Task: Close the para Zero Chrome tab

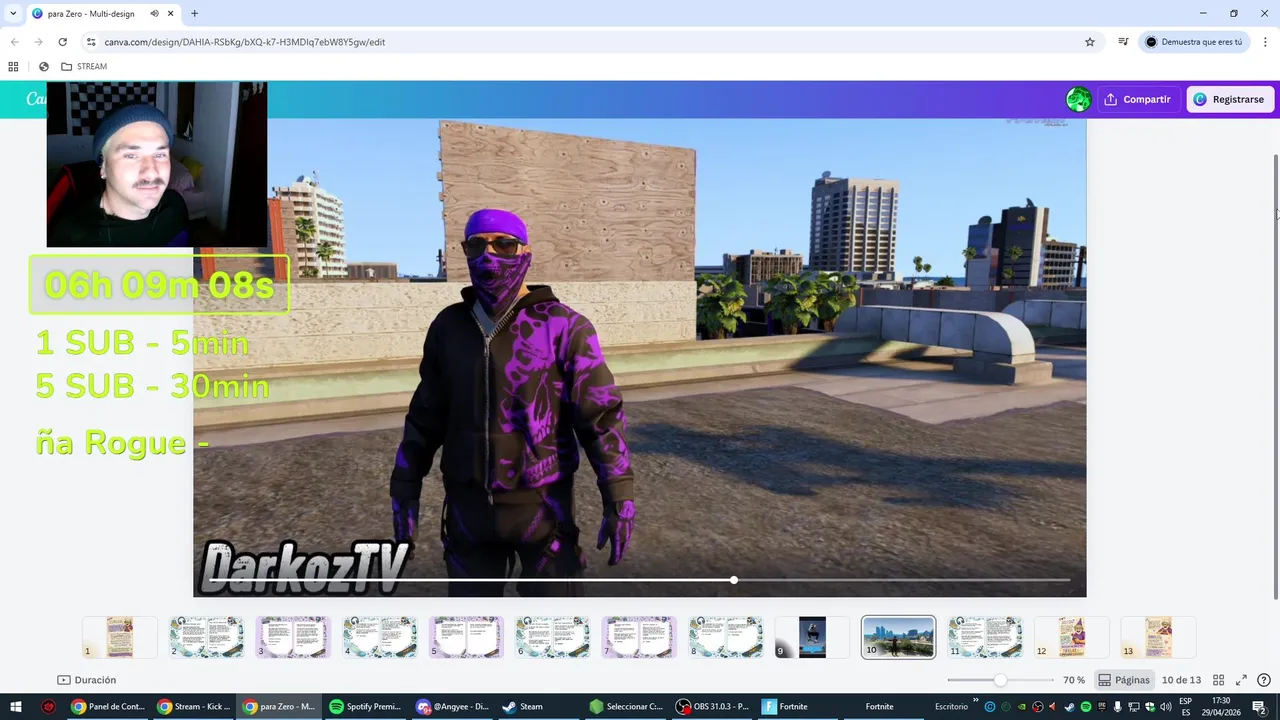Action: (x=170, y=14)
